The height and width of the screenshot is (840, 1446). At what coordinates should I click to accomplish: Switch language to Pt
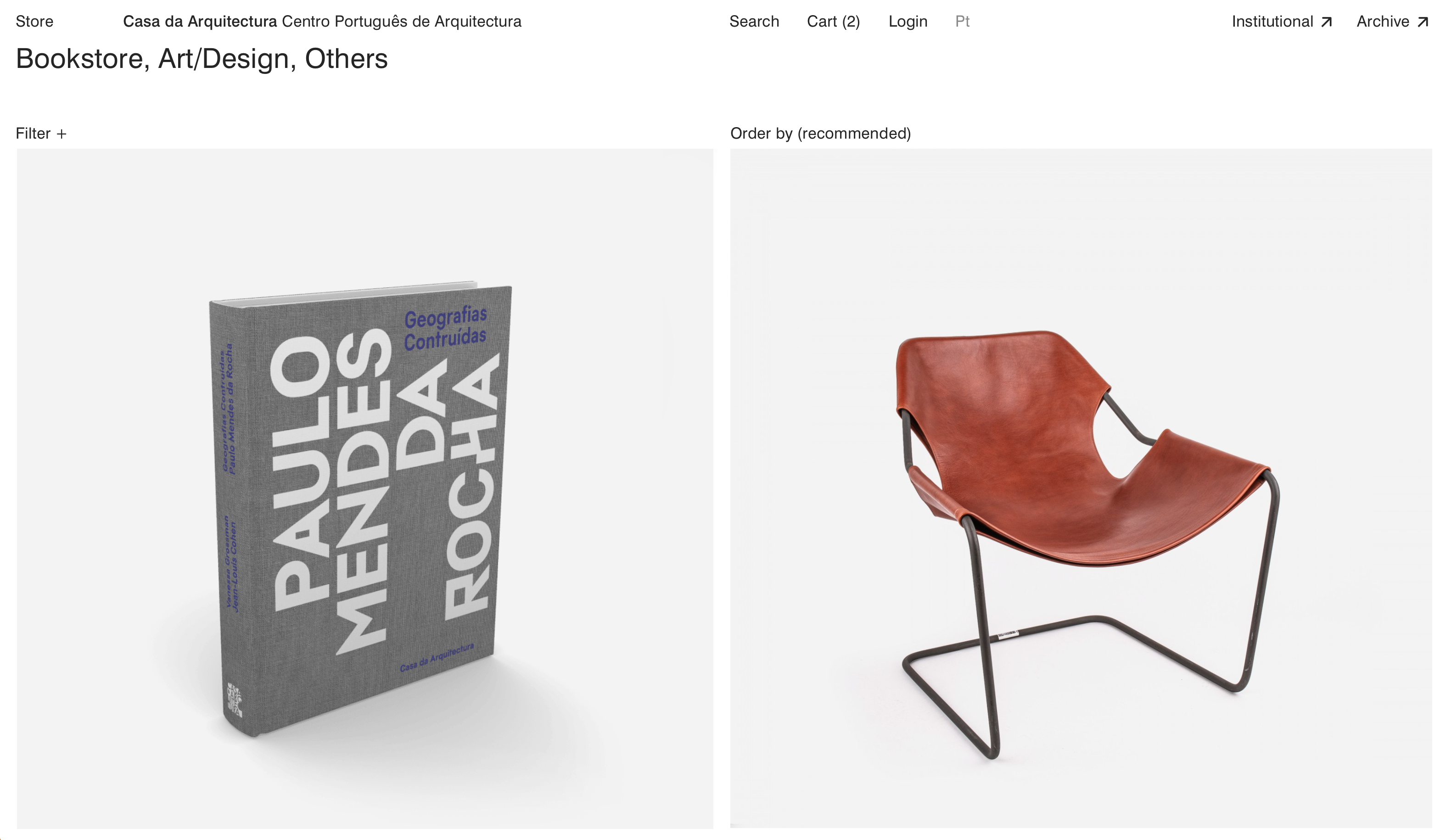[962, 22]
